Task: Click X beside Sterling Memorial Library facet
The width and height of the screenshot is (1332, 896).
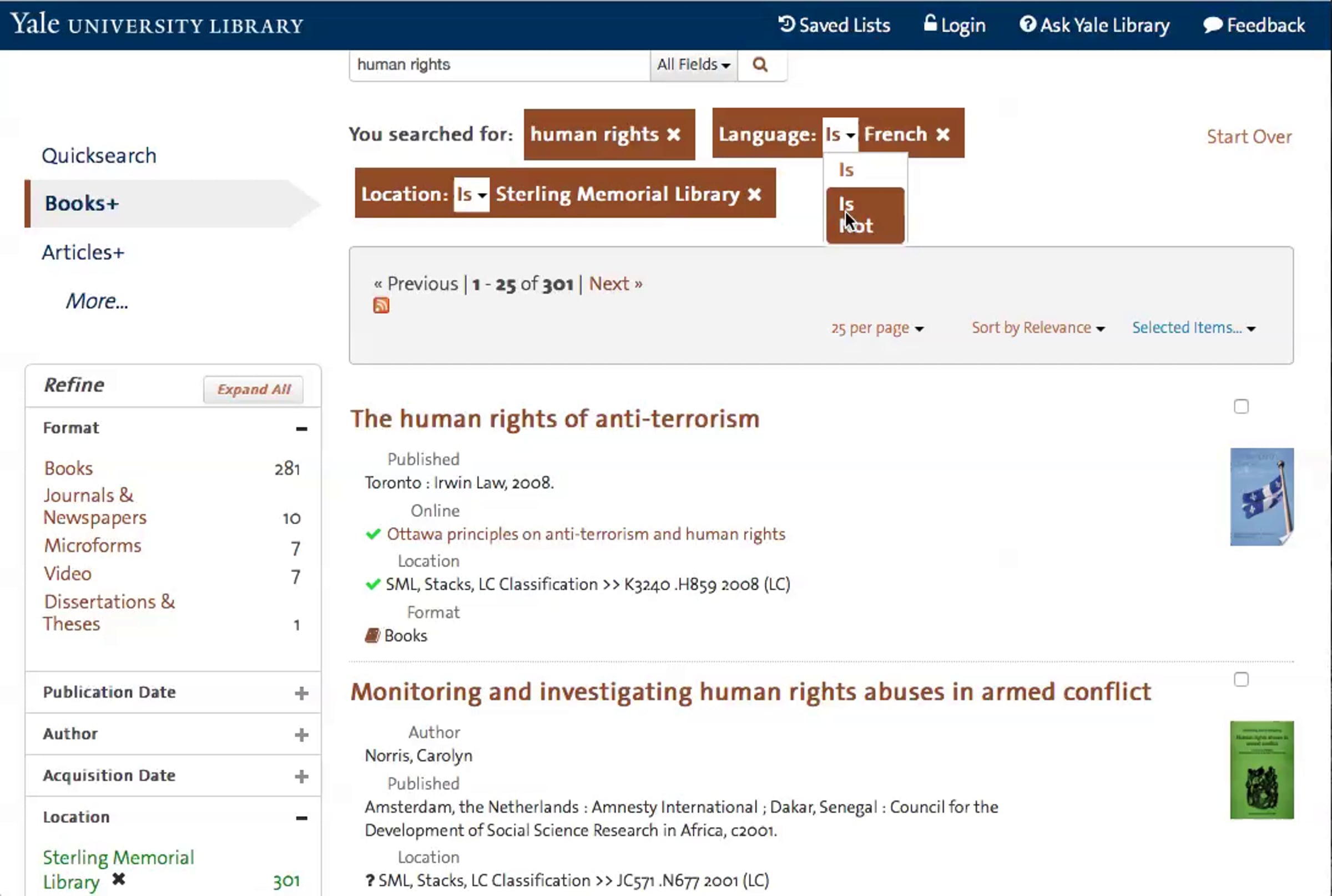Action: click(x=118, y=879)
